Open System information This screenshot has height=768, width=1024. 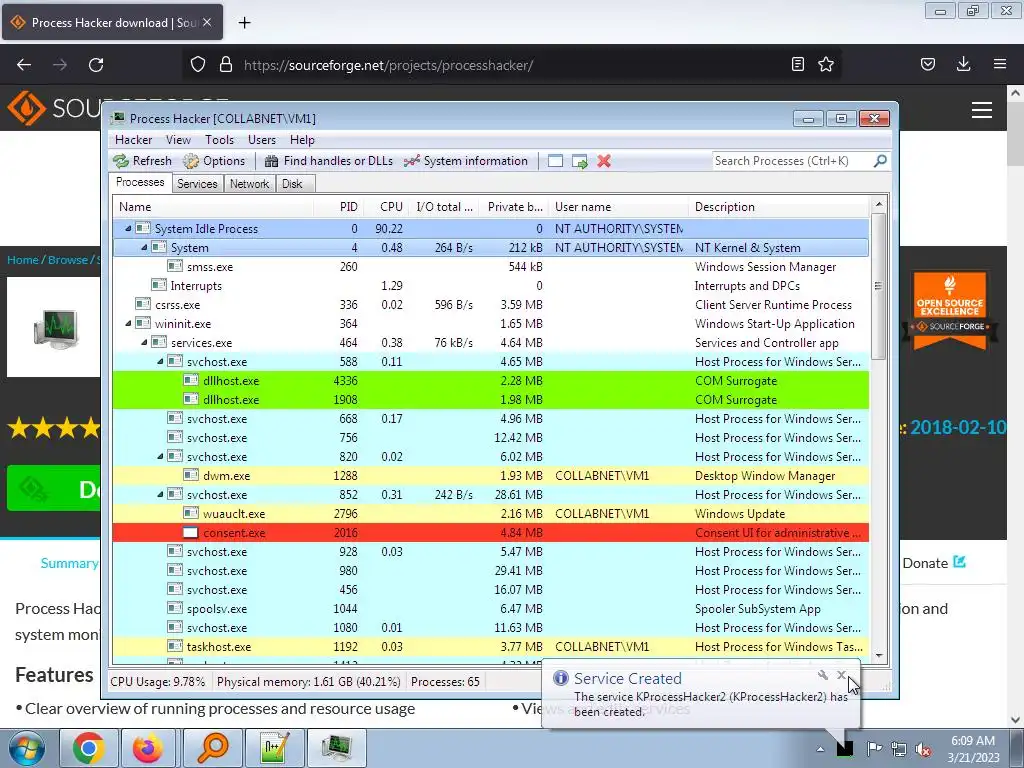466,161
